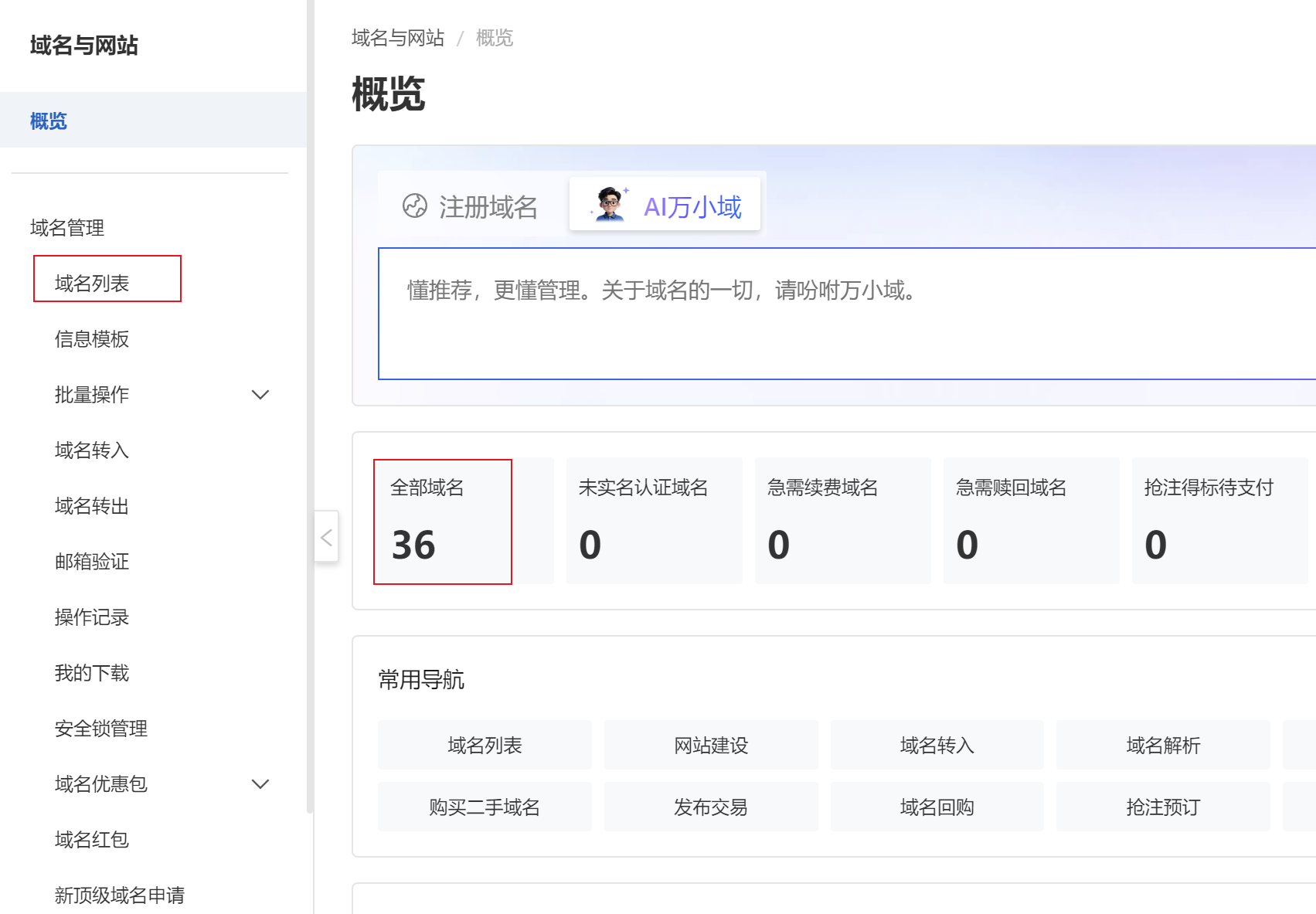
Task: Open 信息模板 in the sidebar
Action: (x=92, y=339)
